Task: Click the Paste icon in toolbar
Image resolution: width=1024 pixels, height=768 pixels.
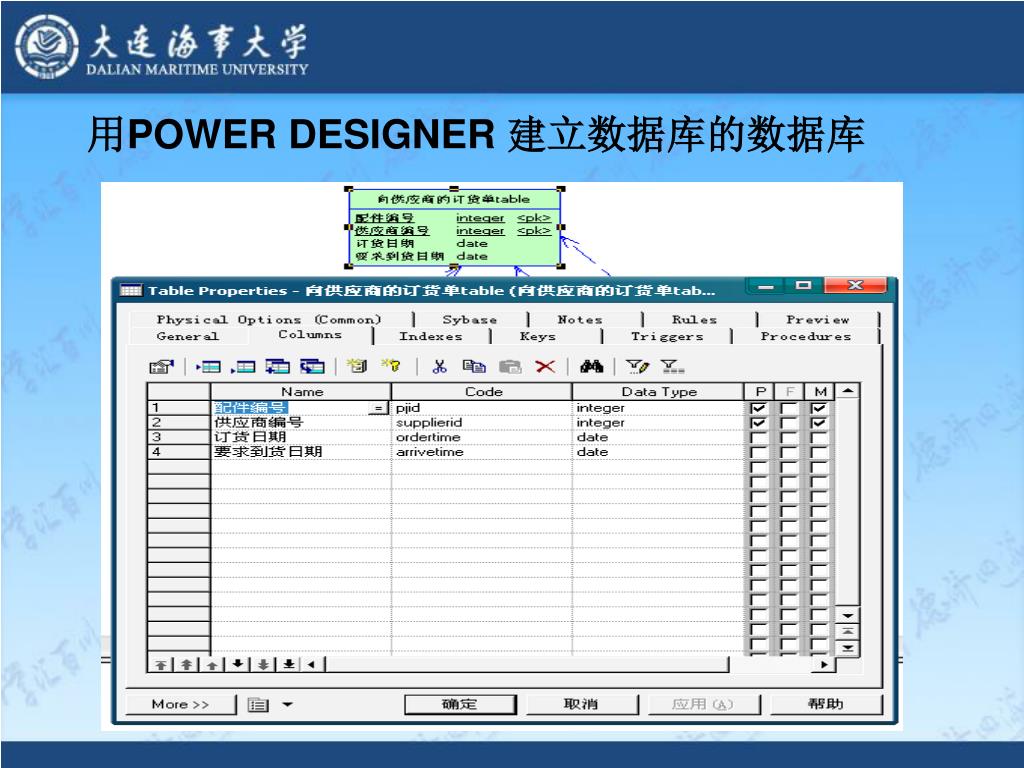Action: (510, 367)
